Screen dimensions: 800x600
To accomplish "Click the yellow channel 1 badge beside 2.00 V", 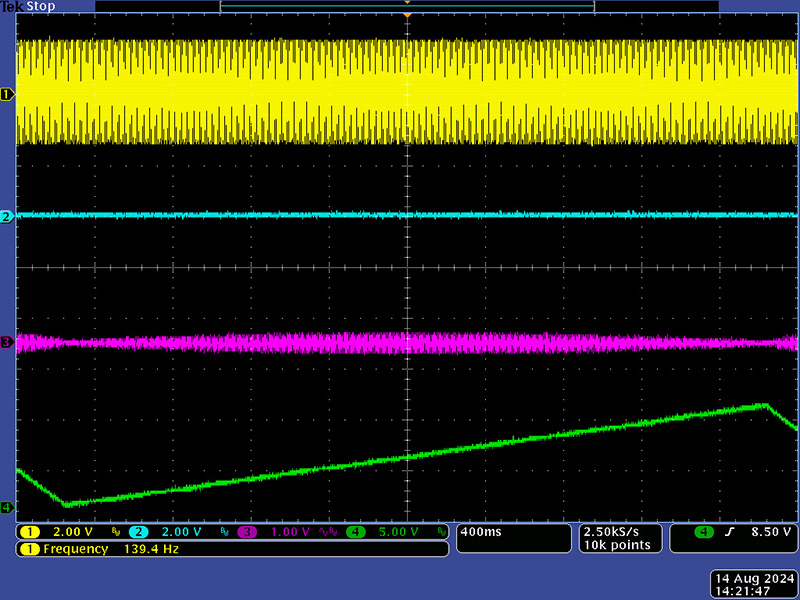I will click(30, 532).
